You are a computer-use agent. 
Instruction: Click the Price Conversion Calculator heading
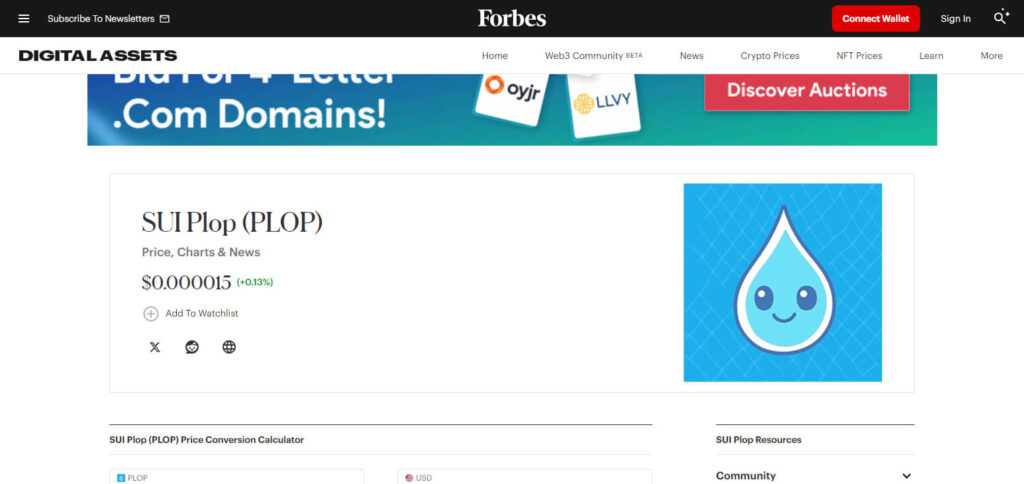click(x=206, y=440)
